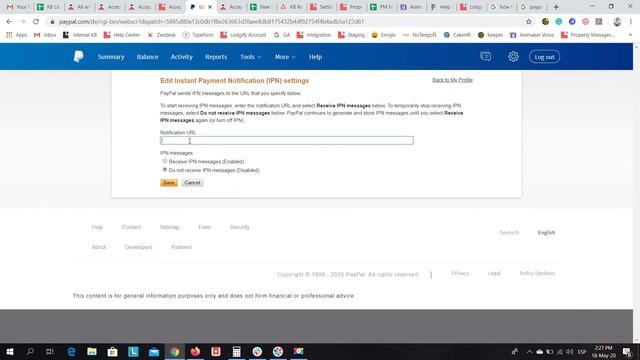The image size is (640, 360).
Task: Go to the Summary page
Action: coord(111,57)
